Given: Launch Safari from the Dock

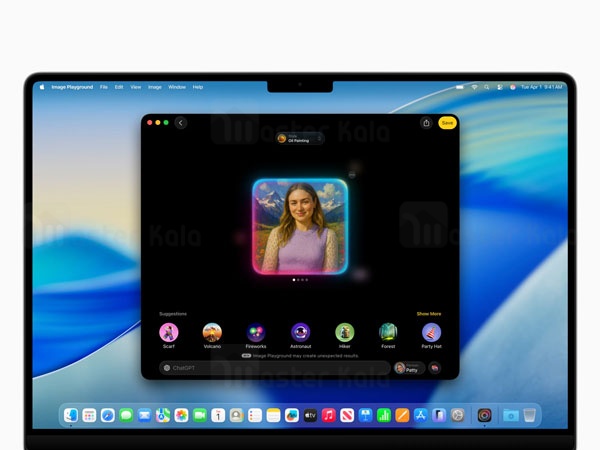Looking at the screenshot, I should pyautogui.click(x=108, y=415).
